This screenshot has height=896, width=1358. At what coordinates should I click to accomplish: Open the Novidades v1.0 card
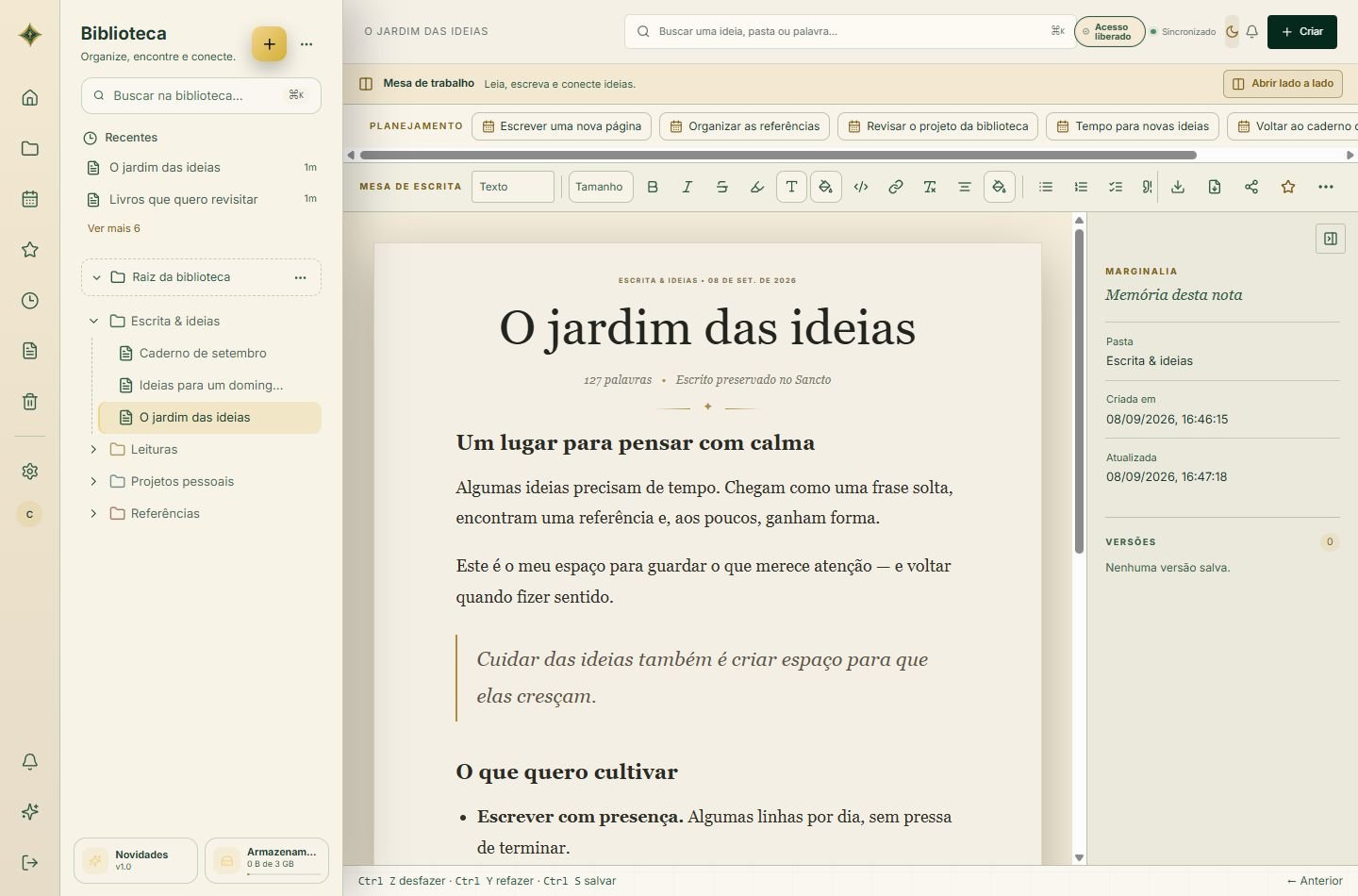[x=136, y=860]
